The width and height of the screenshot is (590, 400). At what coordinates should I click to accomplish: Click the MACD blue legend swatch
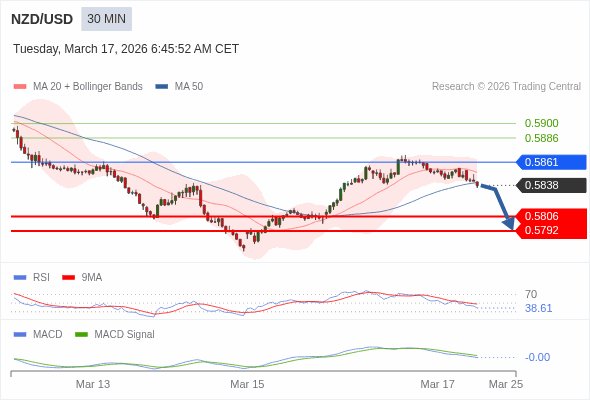coord(20,335)
